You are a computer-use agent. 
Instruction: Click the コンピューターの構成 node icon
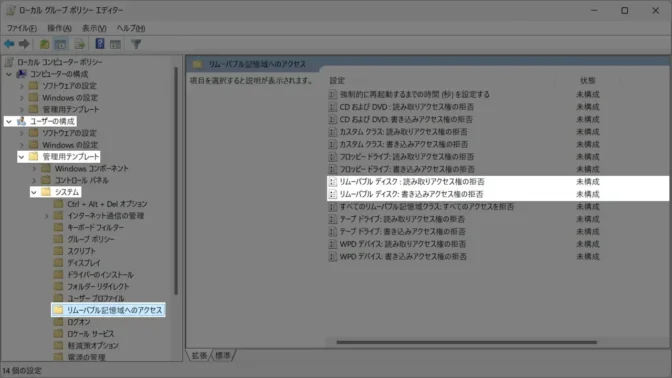(x=21, y=74)
